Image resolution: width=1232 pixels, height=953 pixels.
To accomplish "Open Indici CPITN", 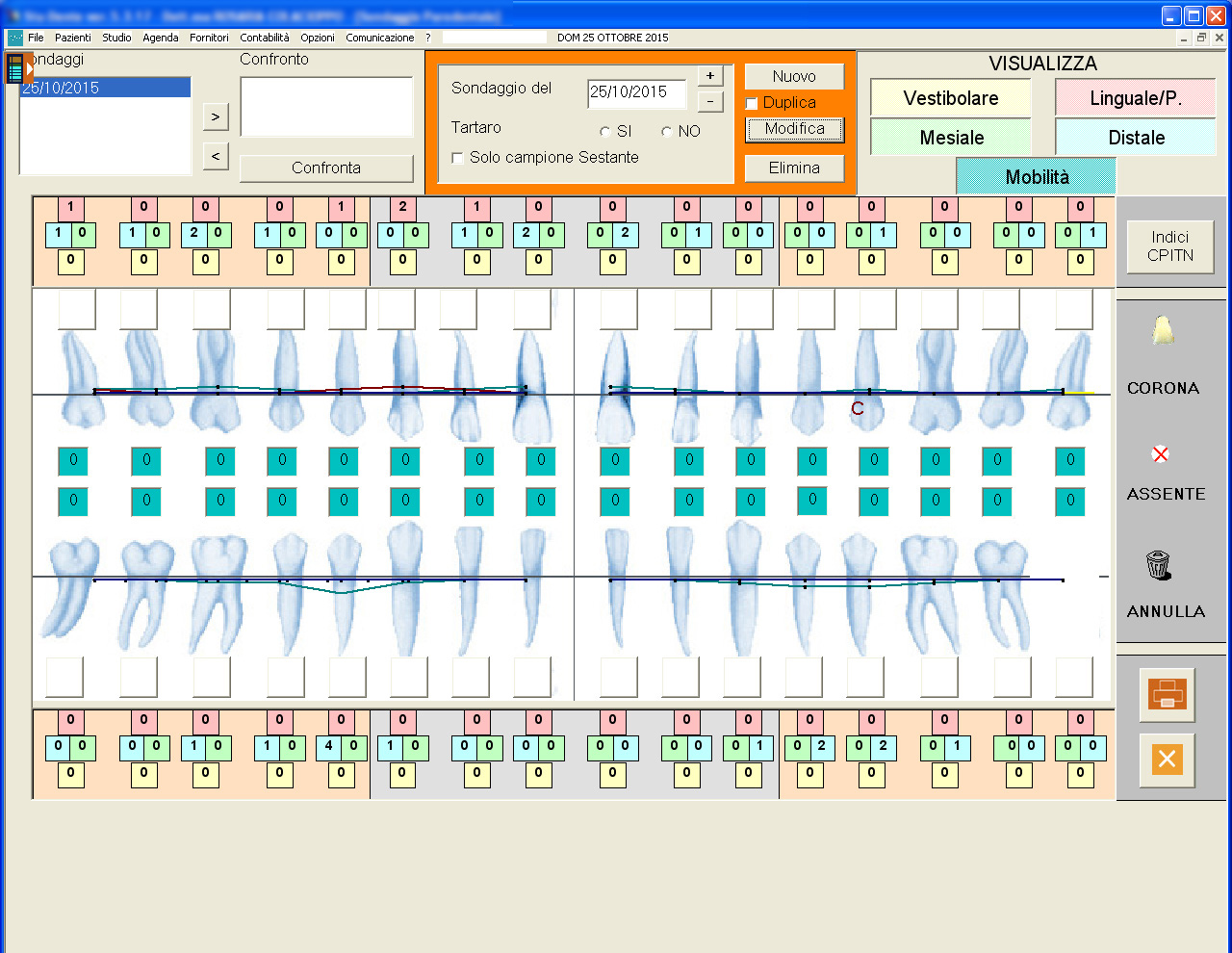I will [x=1169, y=246].
